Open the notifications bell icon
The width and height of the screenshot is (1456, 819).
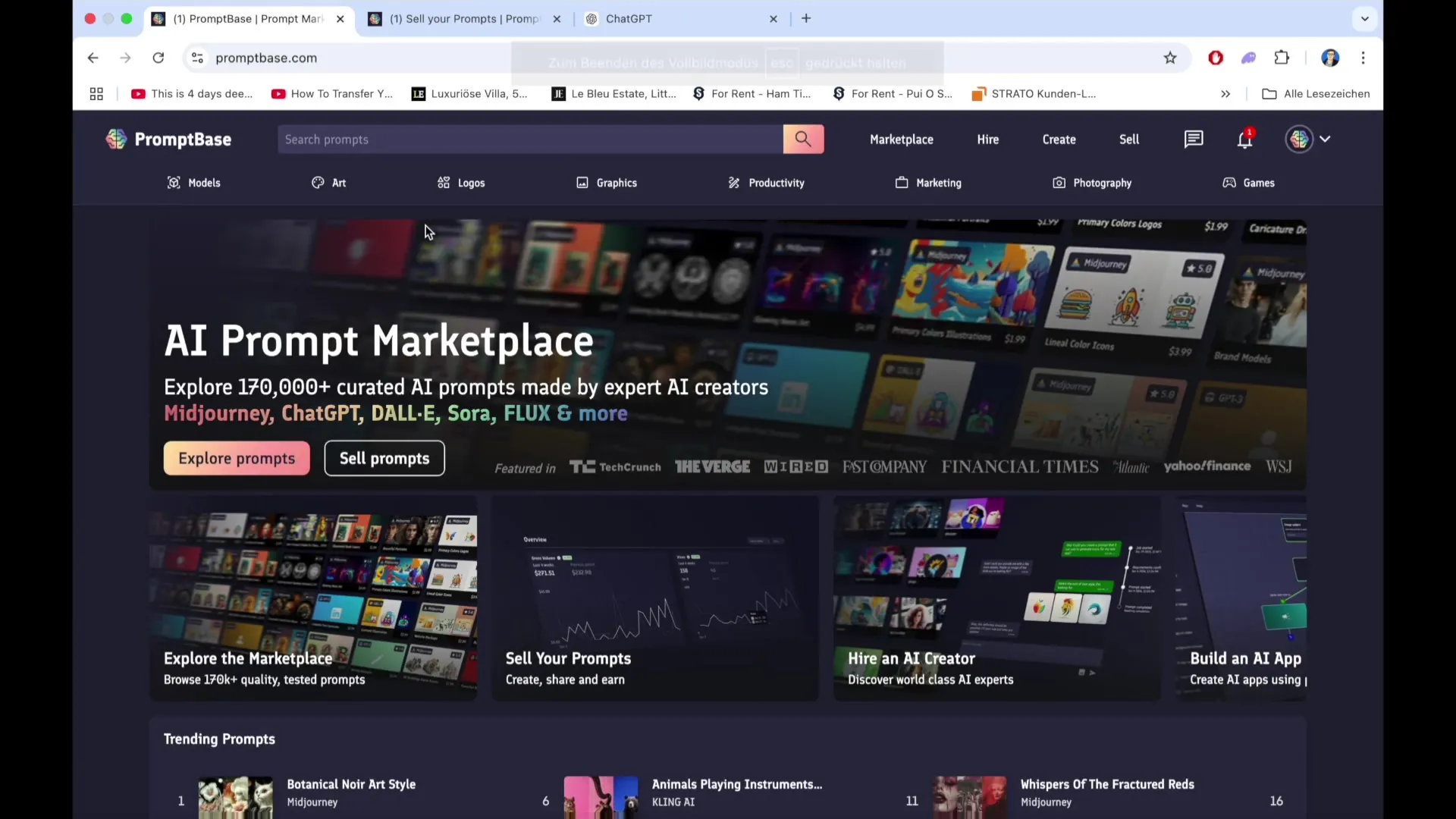point(1244,140)
